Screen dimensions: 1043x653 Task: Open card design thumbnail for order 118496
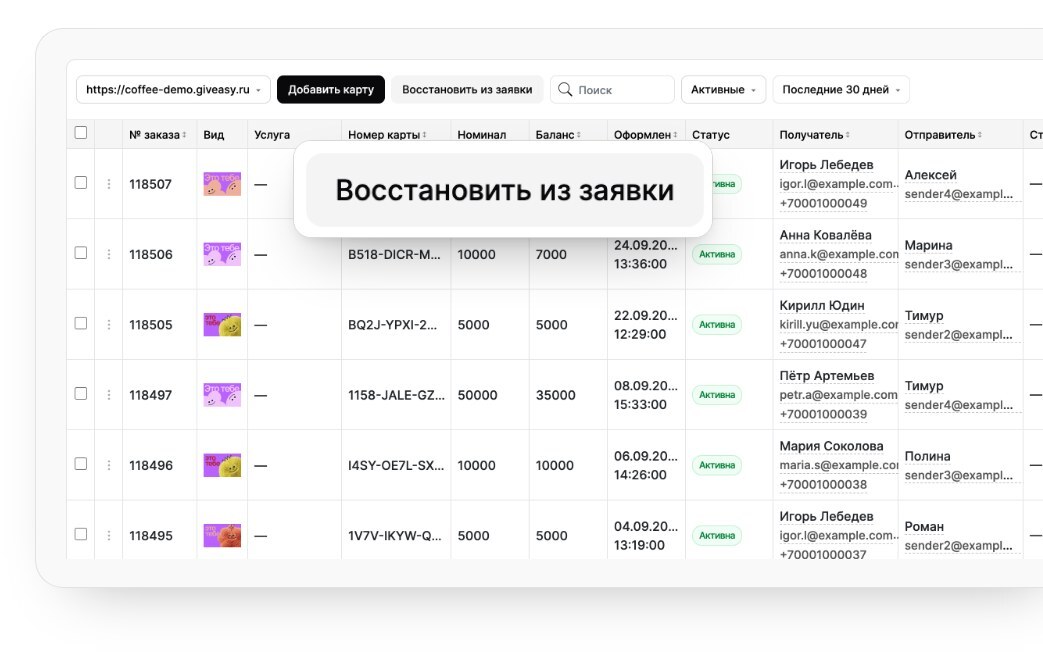point(222,465)
